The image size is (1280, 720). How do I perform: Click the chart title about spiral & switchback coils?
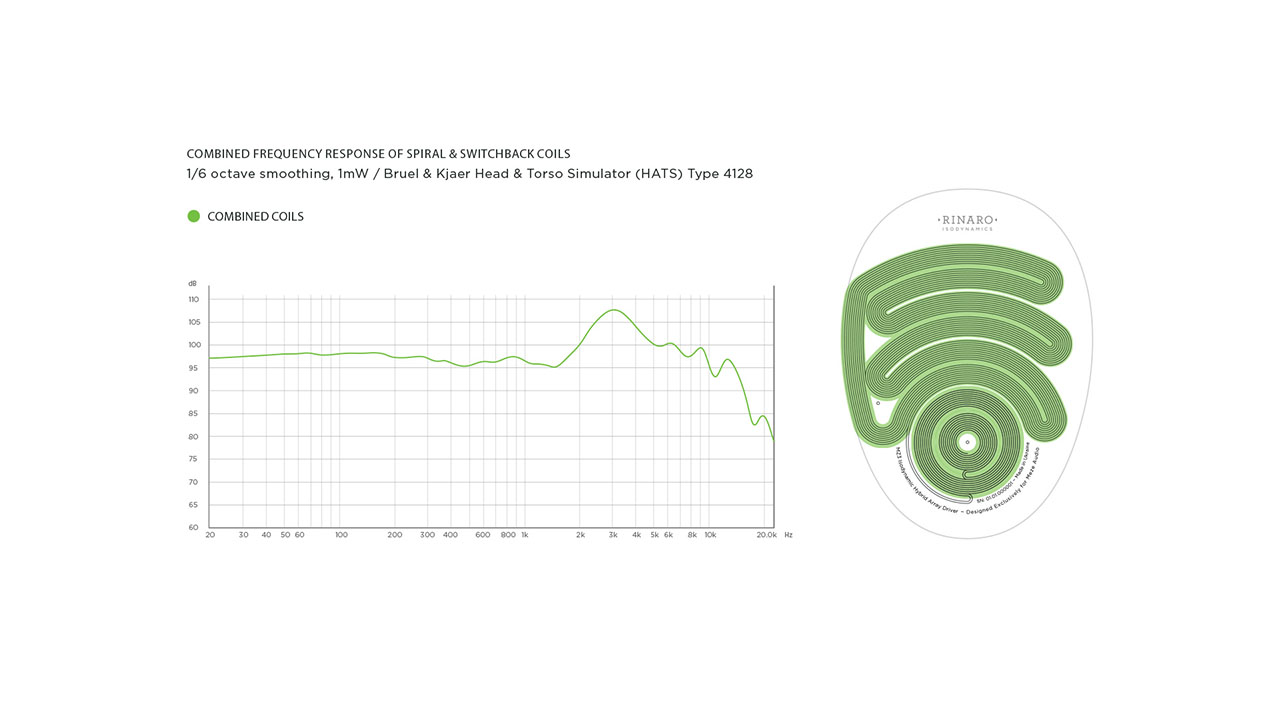pos(378,154)
